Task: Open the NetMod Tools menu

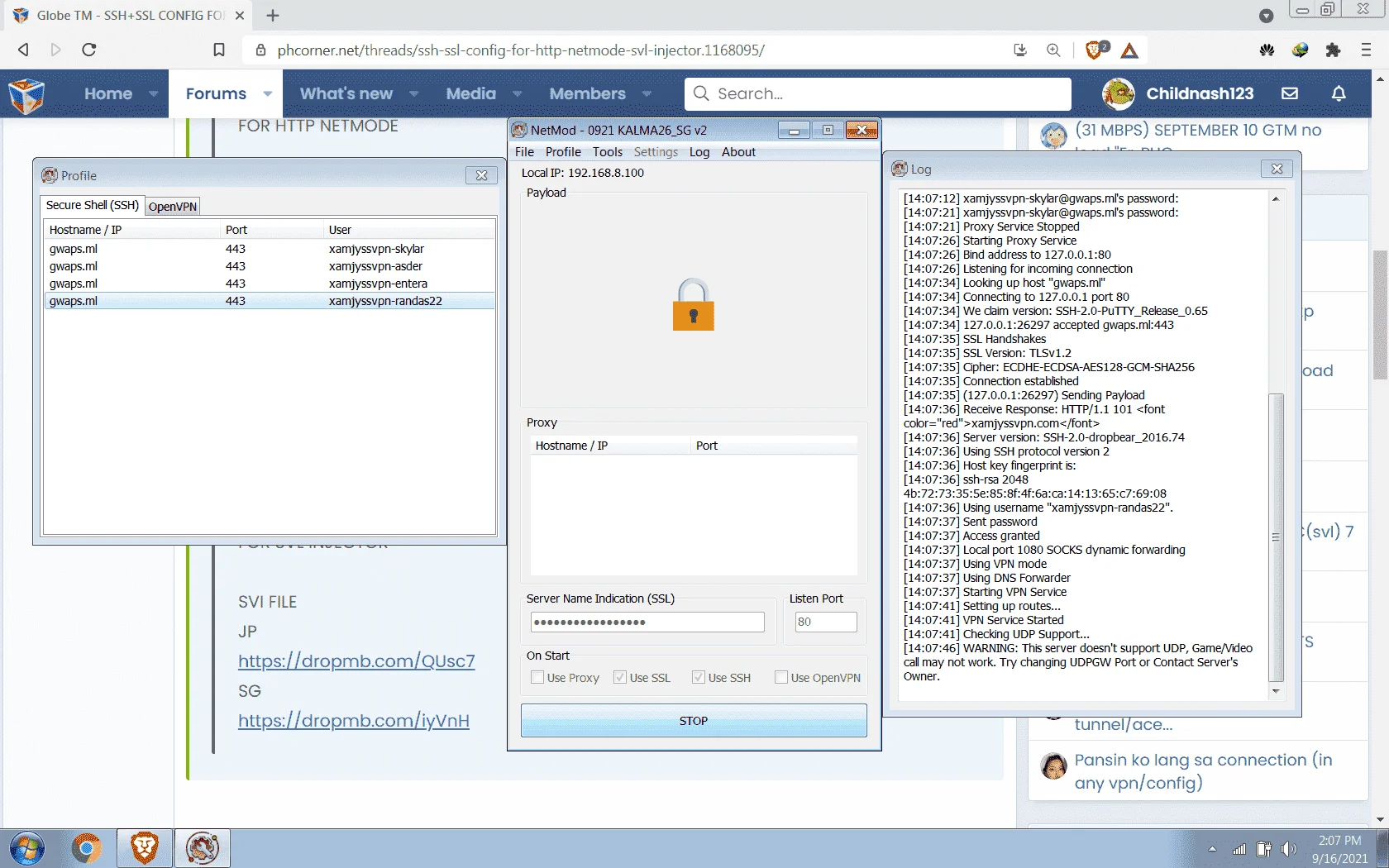Action: point(608,152)
